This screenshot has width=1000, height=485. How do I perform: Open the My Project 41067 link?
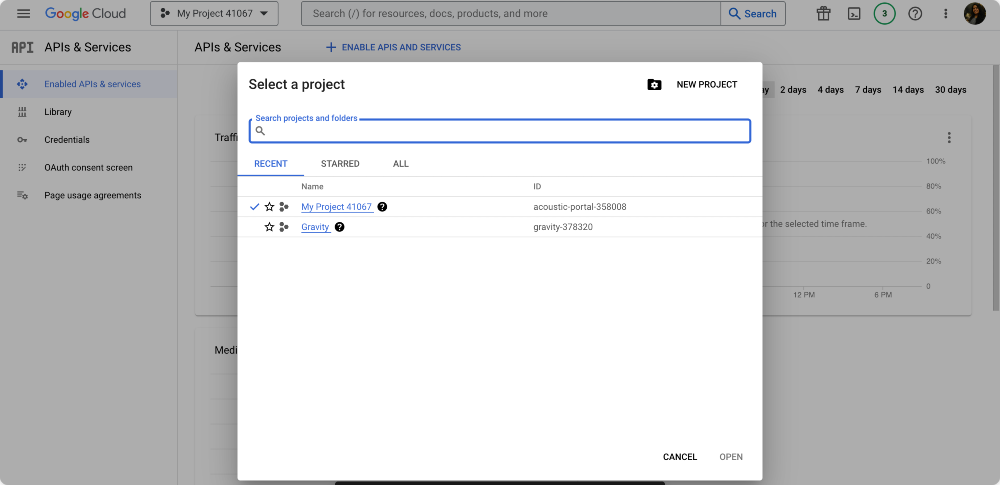337,207
